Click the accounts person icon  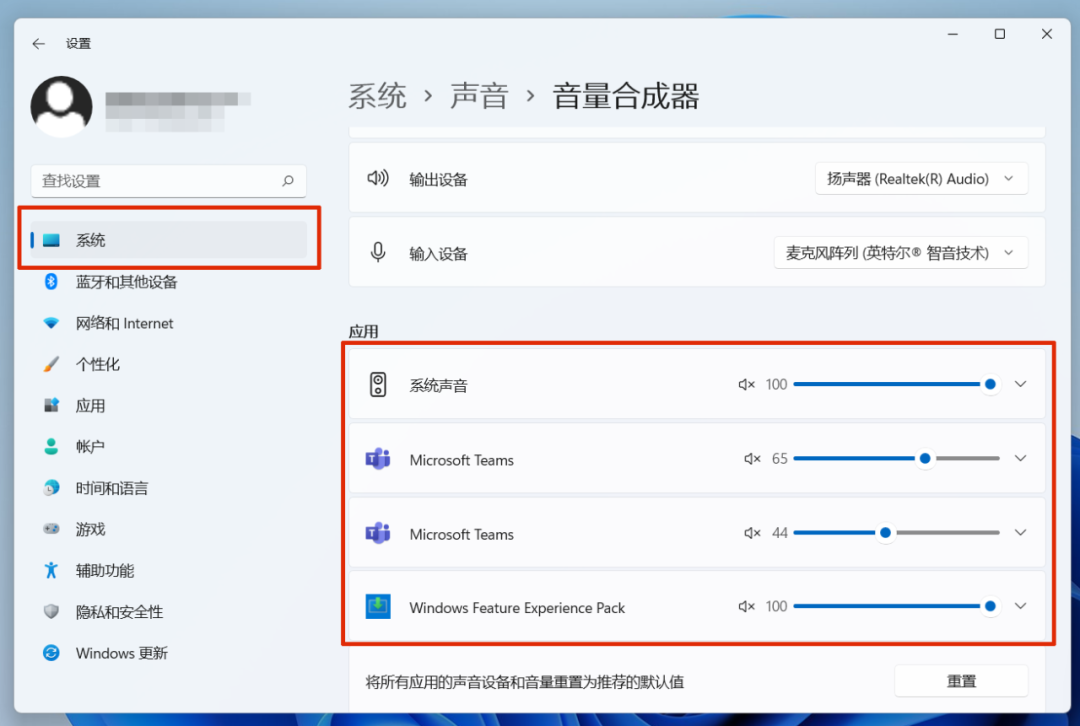pyautogui.click(x=51, y=446)
